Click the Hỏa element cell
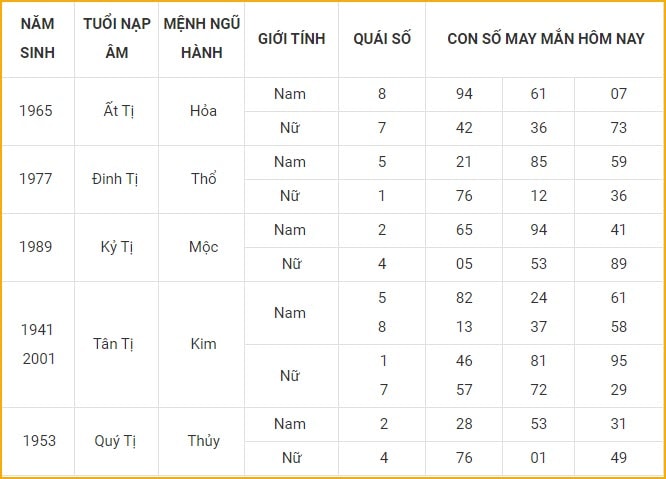Viewport: 666px width, 479px height. (202, 111)
